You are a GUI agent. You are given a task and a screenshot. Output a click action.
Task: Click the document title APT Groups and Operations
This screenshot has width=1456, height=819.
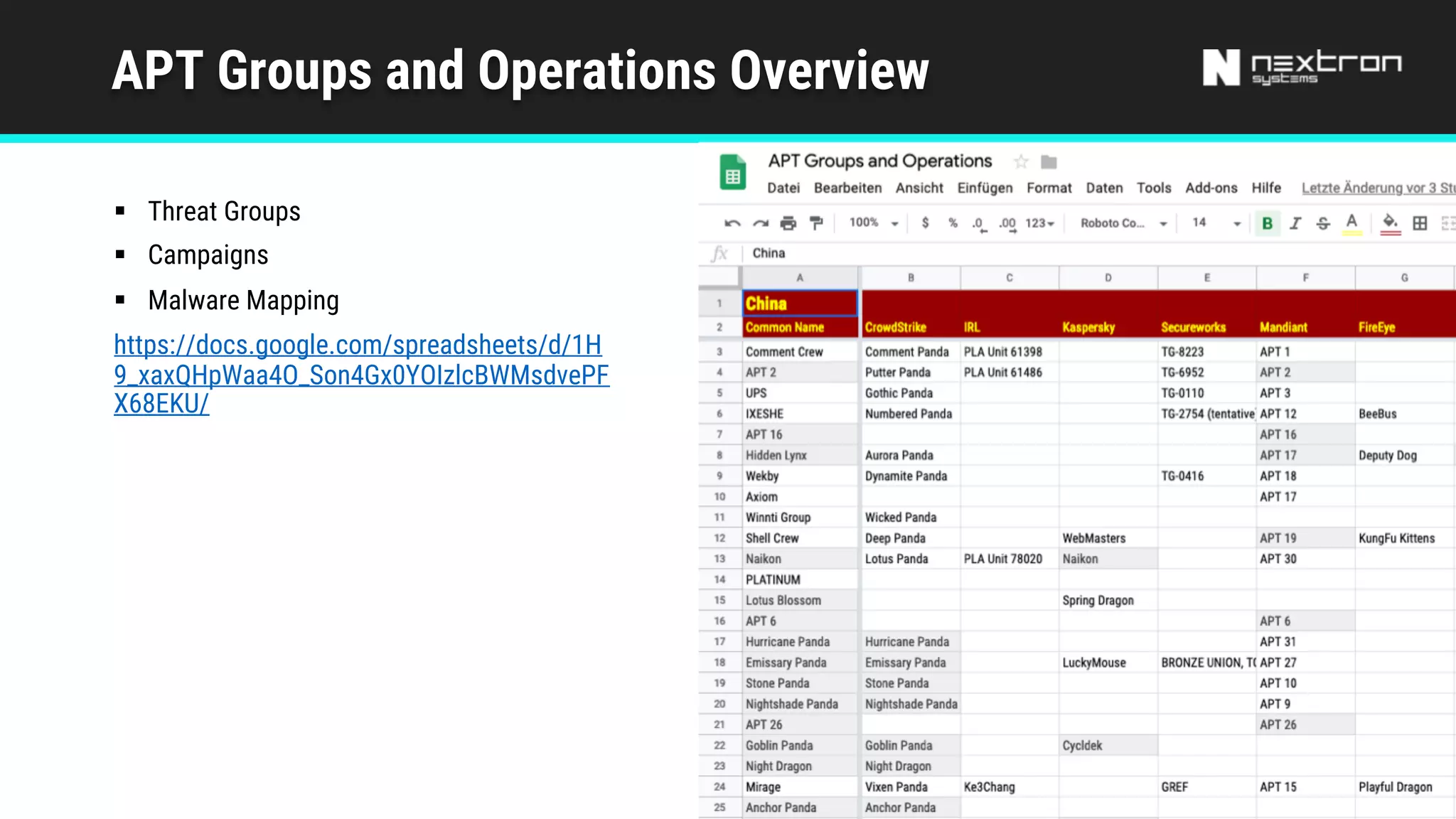pos(879,161)
